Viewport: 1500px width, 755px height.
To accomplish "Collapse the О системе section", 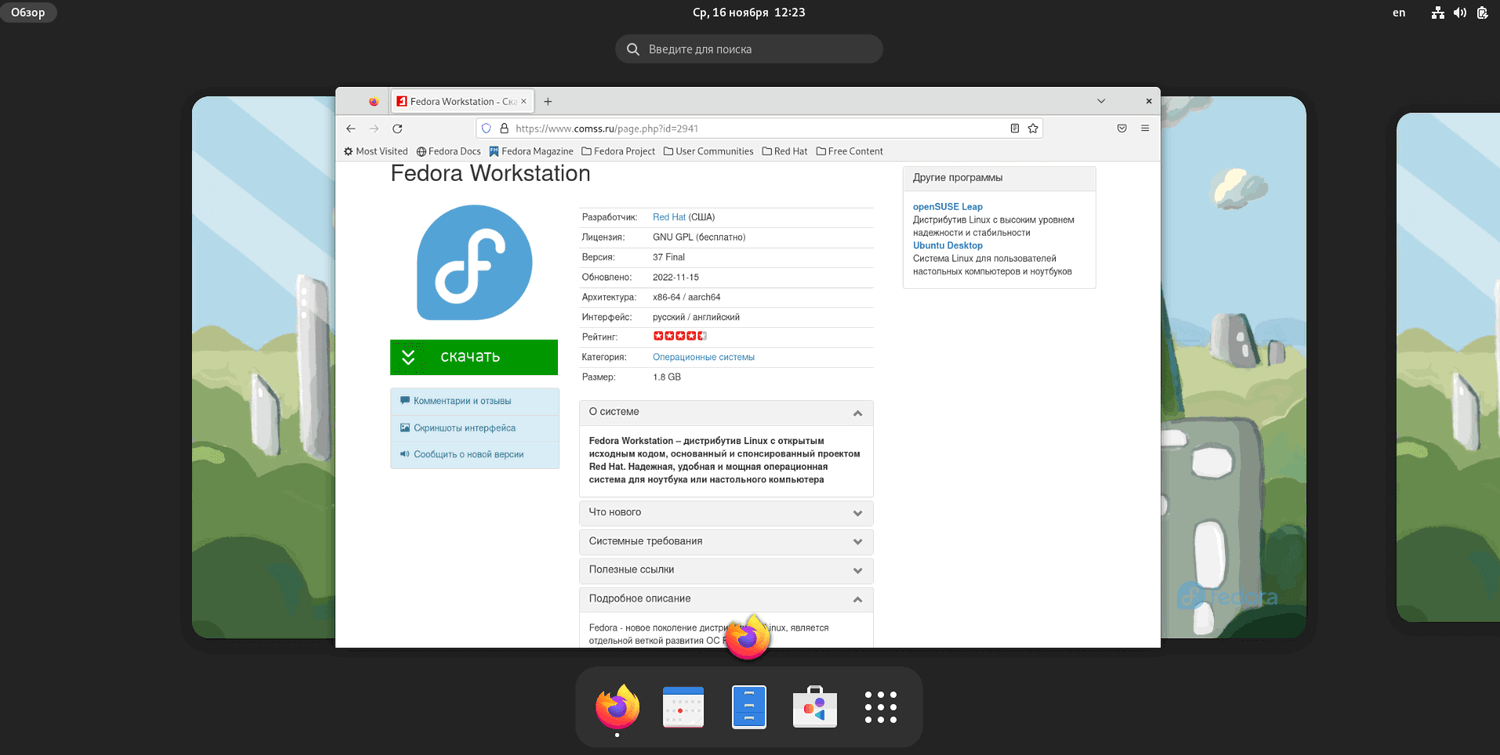I will 726,412.
